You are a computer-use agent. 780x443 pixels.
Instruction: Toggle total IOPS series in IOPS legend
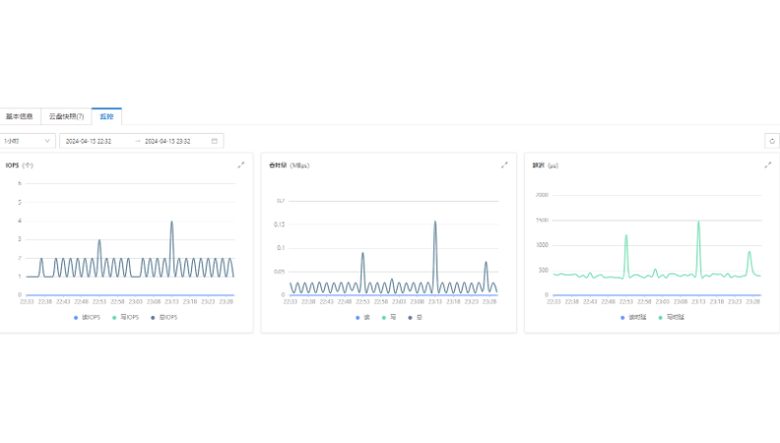(164, 317)
